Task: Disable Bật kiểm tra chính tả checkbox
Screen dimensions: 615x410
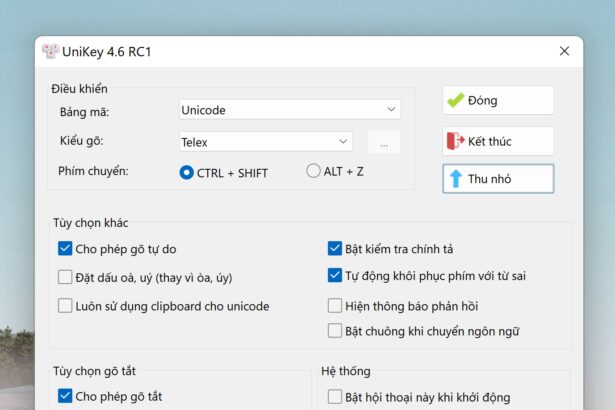Action: 335,248
